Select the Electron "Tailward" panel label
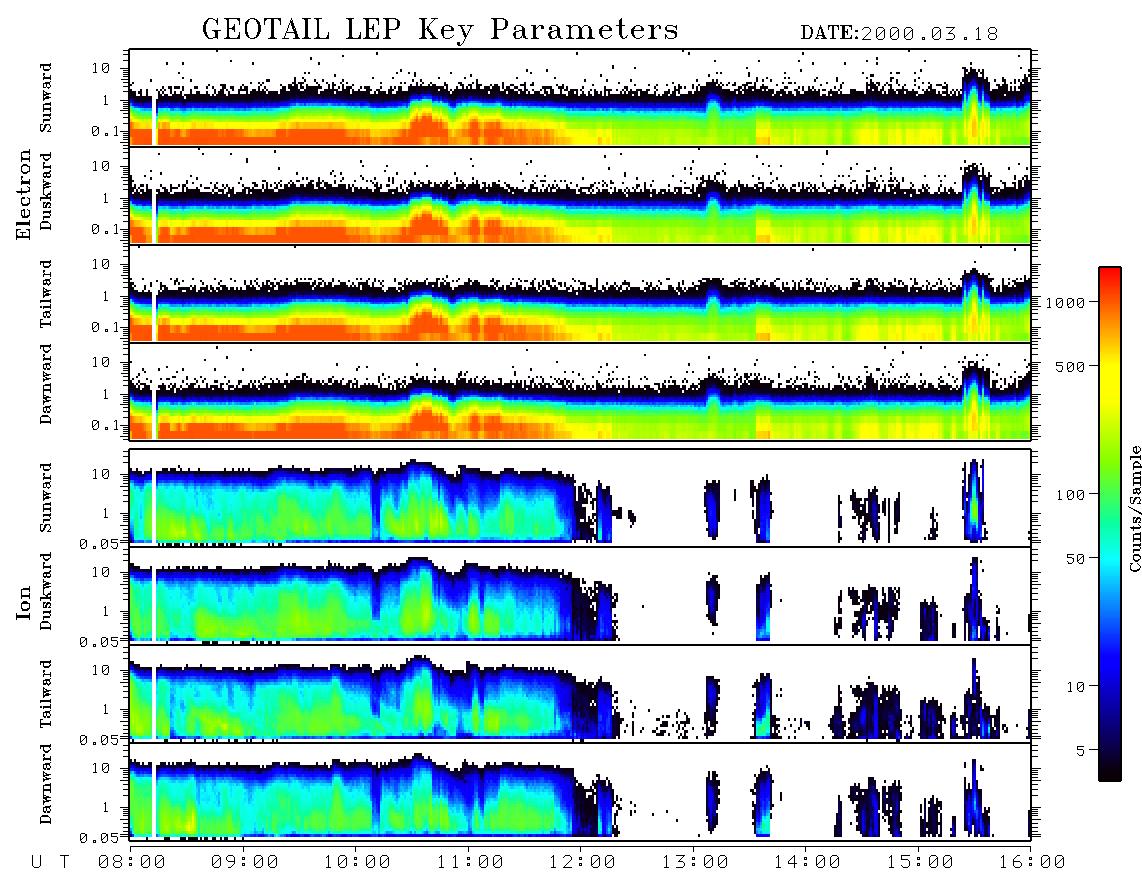Viewport: 1142px width, 880px height. point(46,293)
